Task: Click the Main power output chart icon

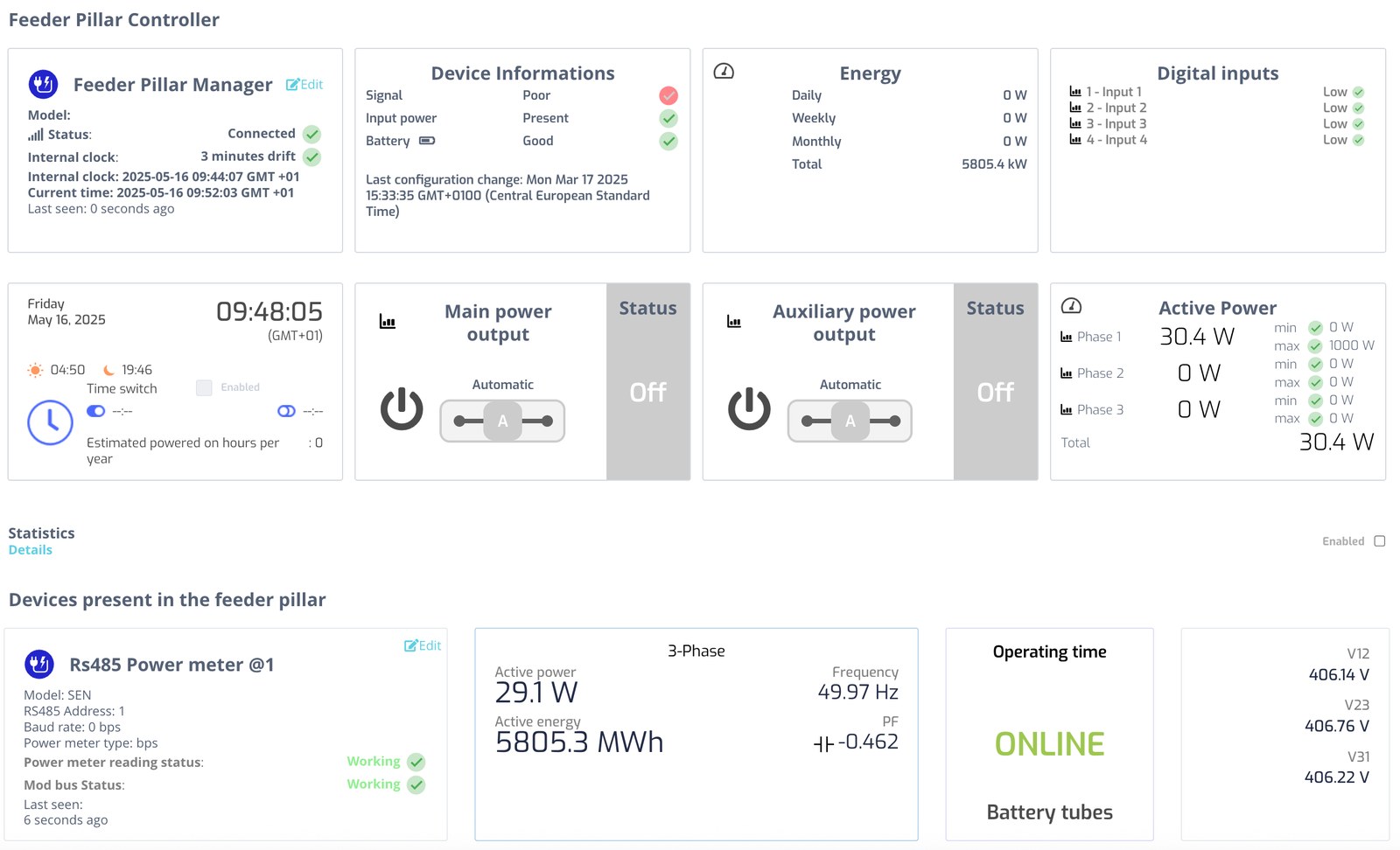Action: (388, 322)
